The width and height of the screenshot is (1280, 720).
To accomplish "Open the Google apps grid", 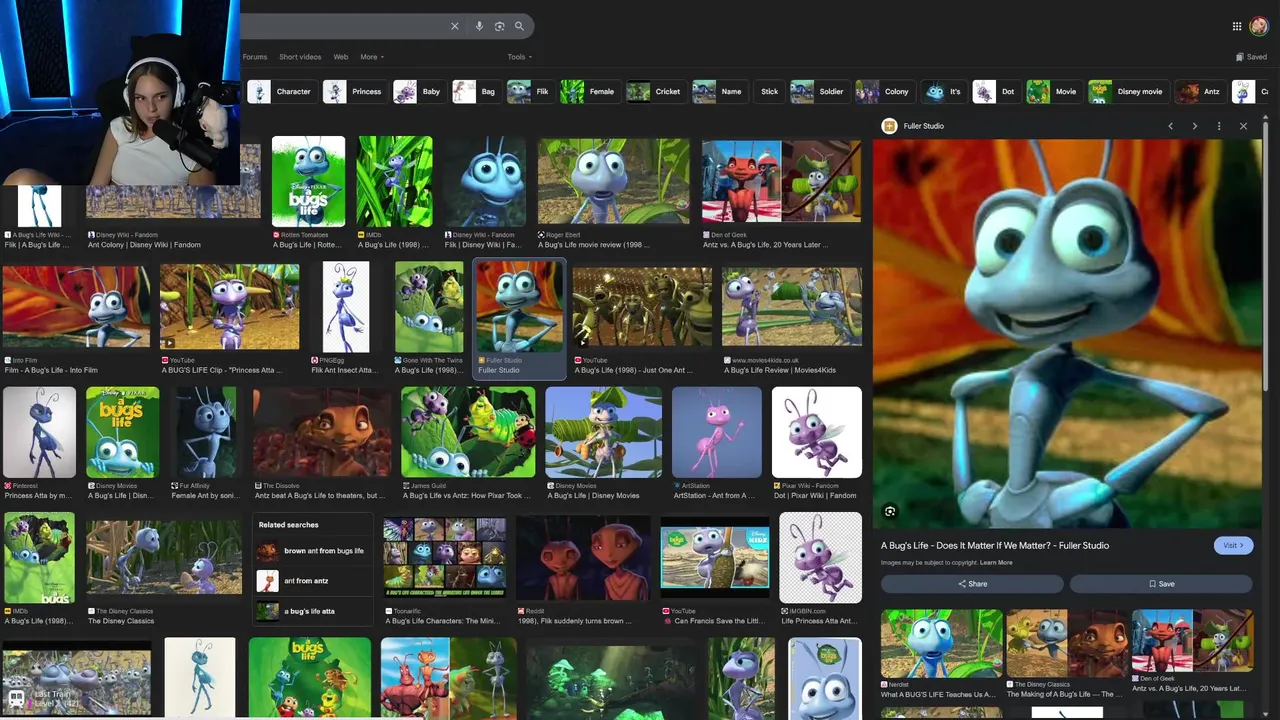I will click(1237, 26).
